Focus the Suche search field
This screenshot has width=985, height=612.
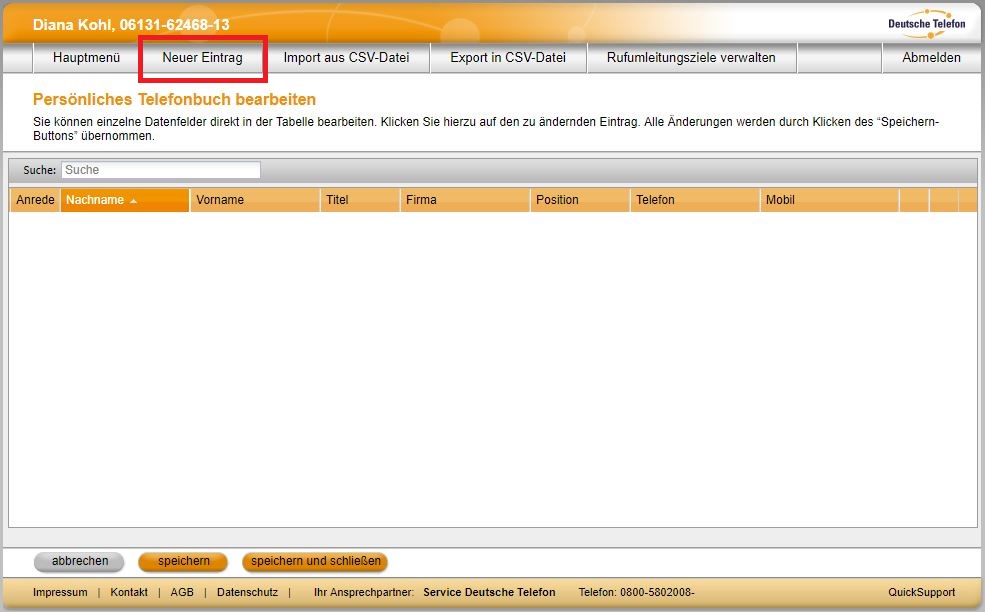pos(161,170)
